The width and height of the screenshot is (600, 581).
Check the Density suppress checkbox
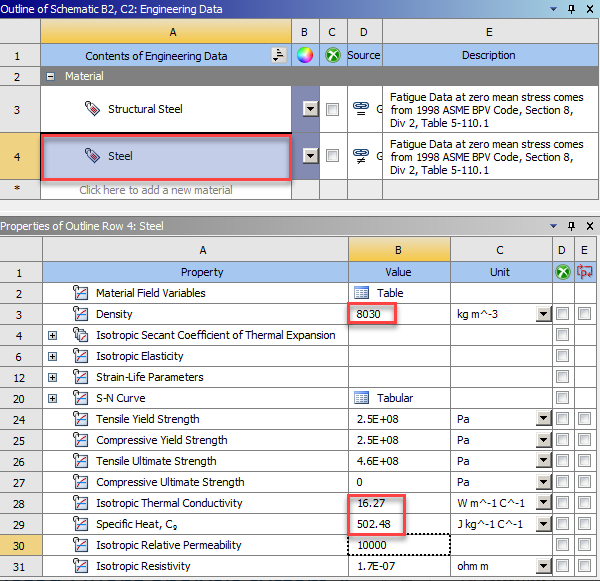[563, 314]
